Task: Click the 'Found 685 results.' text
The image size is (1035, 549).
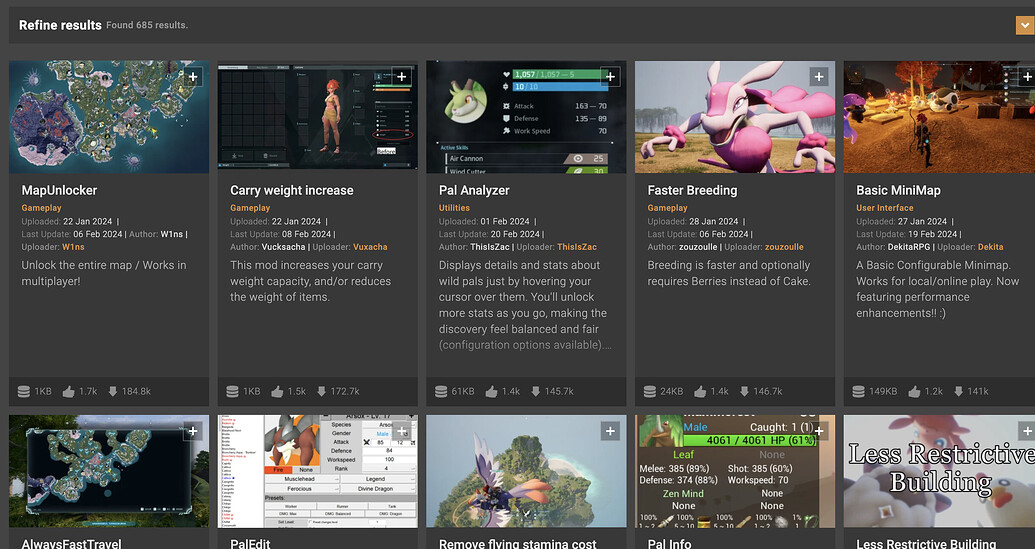Action: (147, 25)
